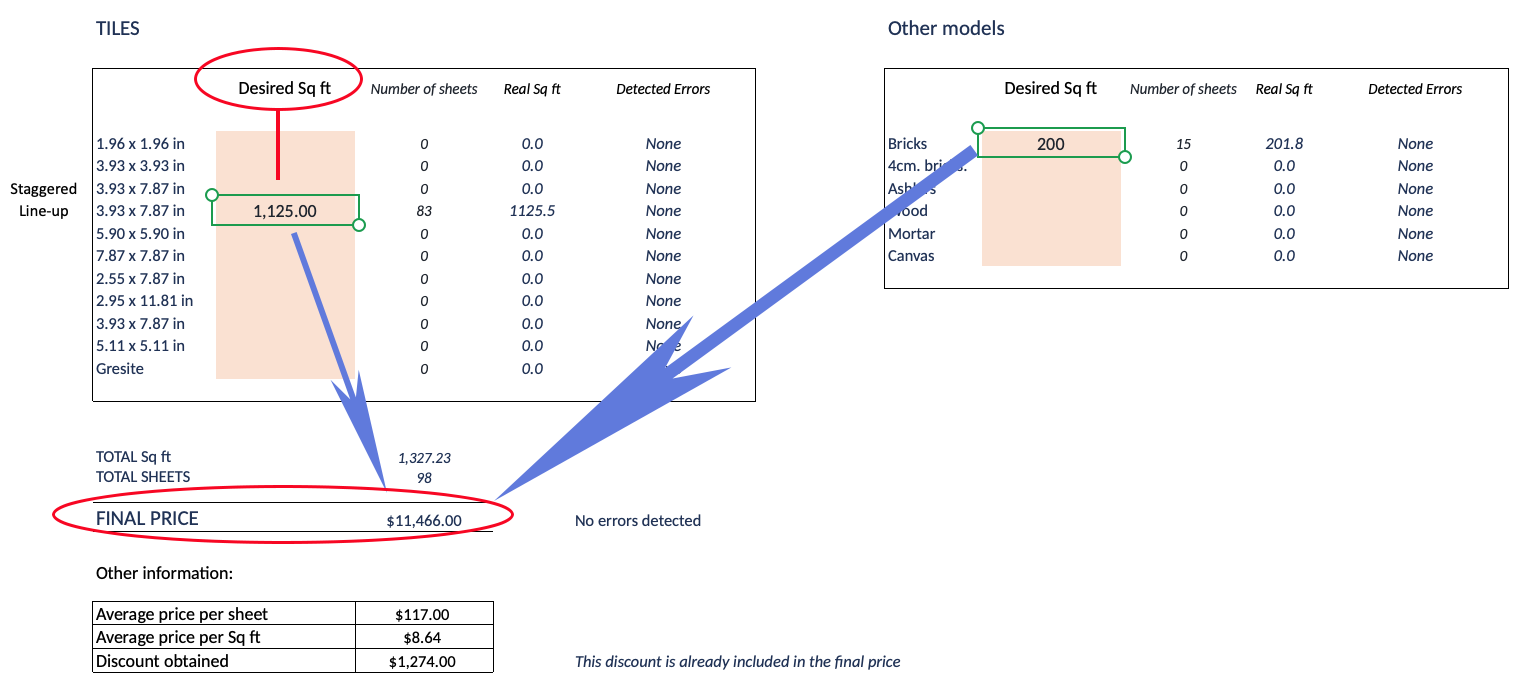The image size is (1516, 696).
Task: Select the Bricks Desired Sq ft cell with 200
Action: point(1051,144)
